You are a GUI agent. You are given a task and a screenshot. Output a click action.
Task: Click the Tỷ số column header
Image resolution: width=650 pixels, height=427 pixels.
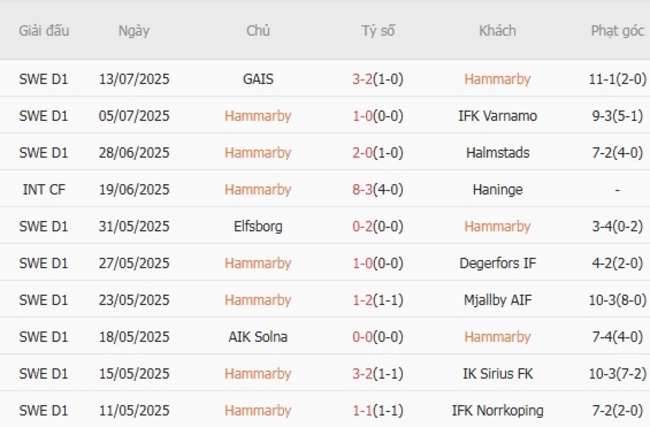click(378, 31)
